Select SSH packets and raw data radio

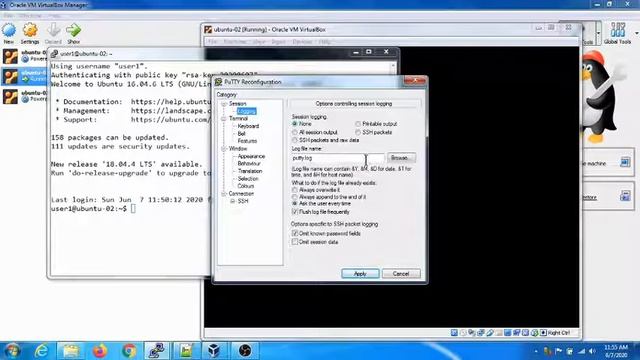[295, 140]
